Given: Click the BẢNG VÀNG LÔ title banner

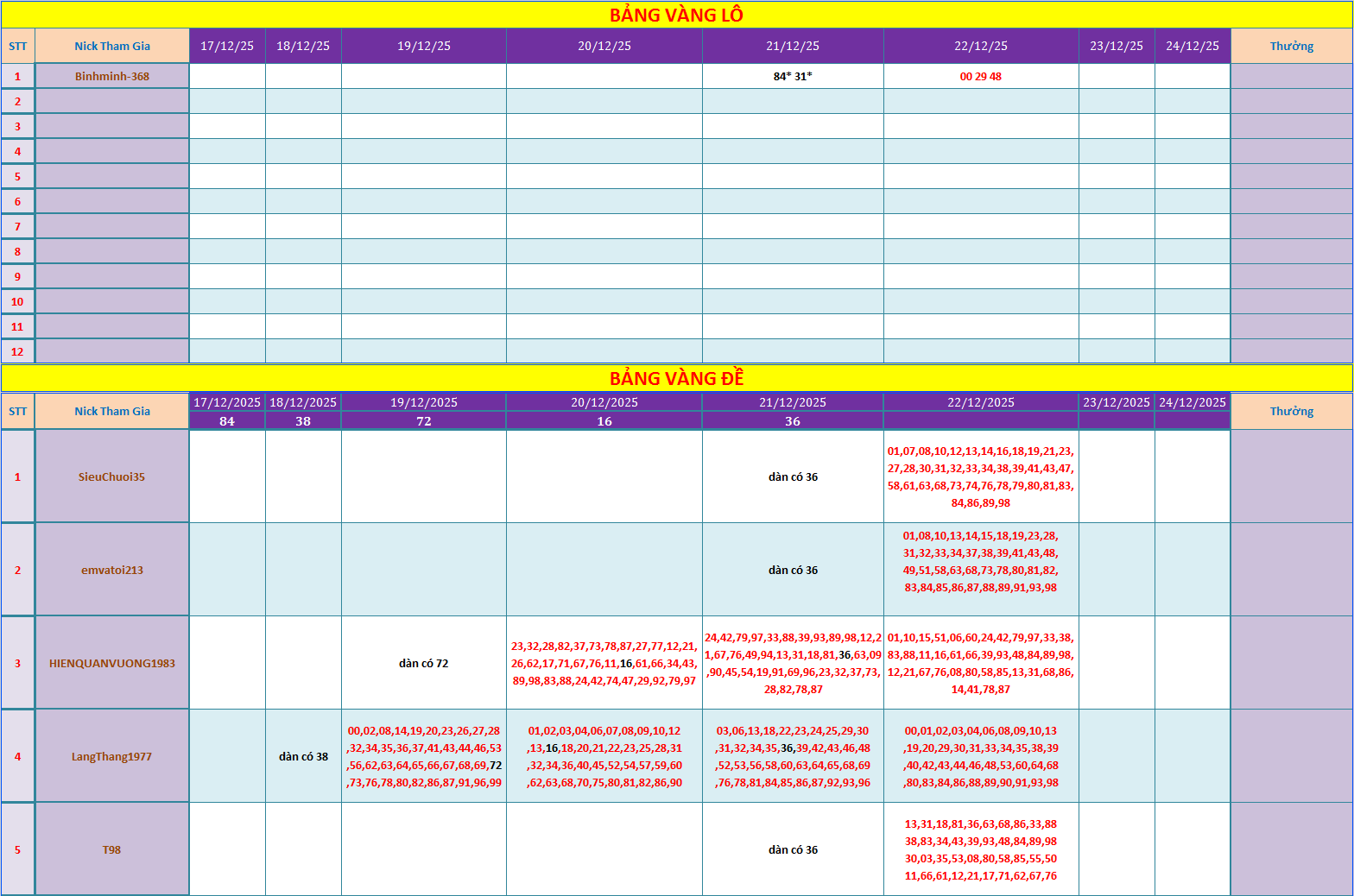Looking at the screenshot, I should click(x=676, y=15).
